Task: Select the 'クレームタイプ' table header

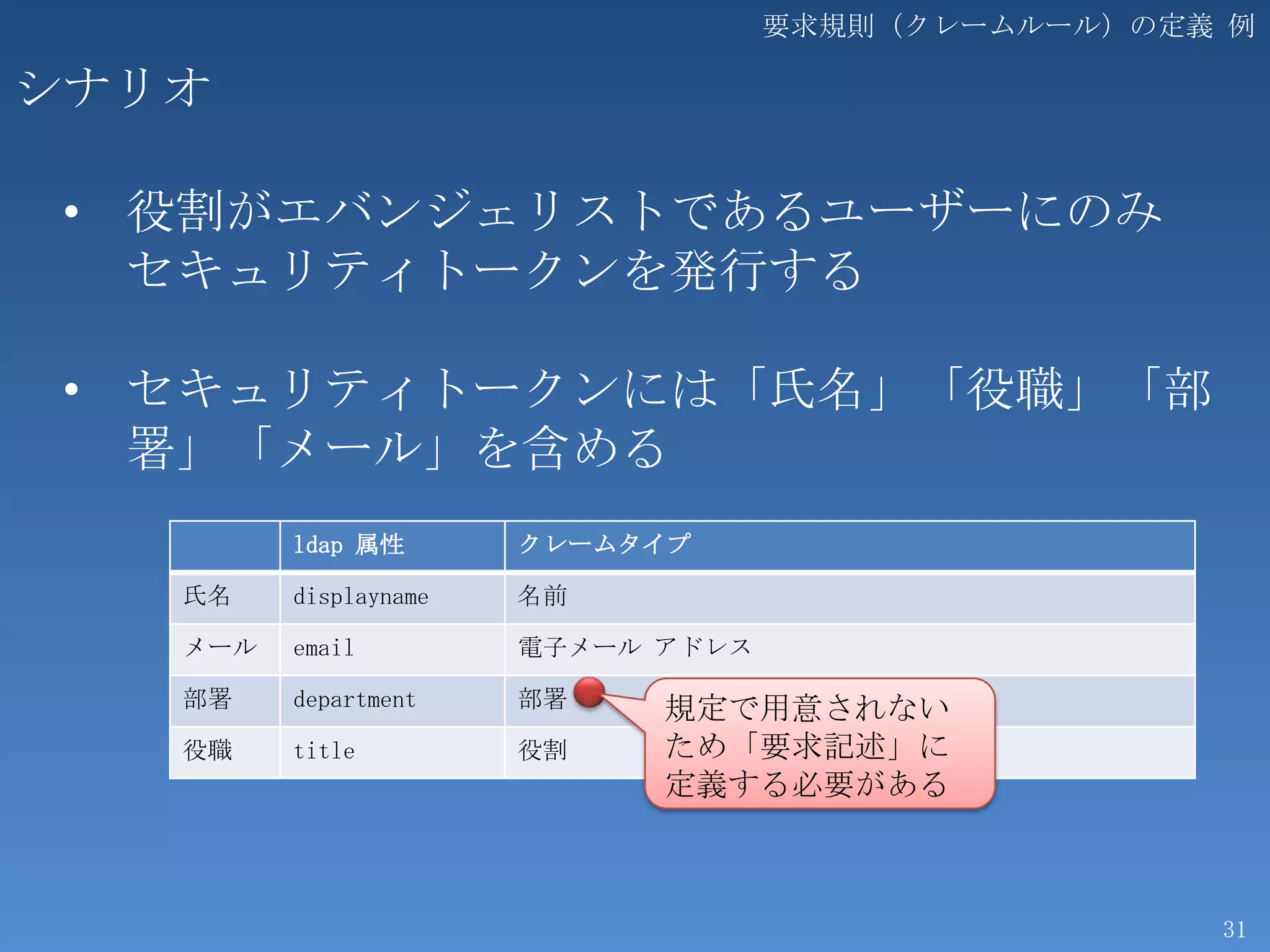Action: click(x=605, y=544)
